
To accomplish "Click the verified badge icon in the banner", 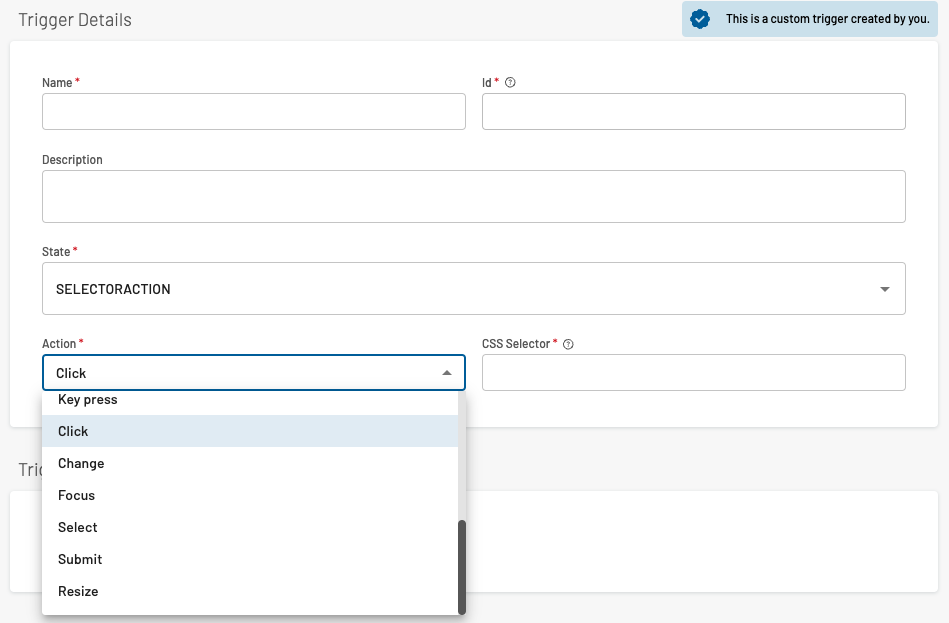I will (x=700, y=19).
